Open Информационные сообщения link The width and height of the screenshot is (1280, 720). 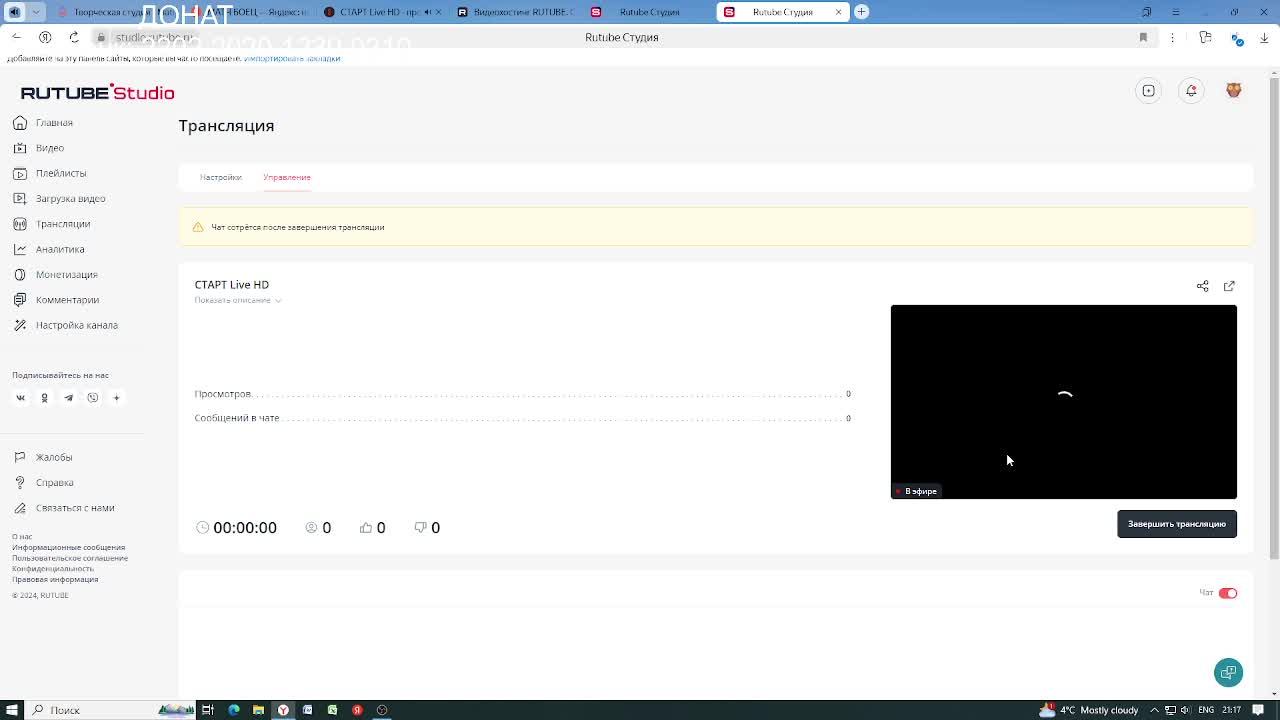(68, 547)
